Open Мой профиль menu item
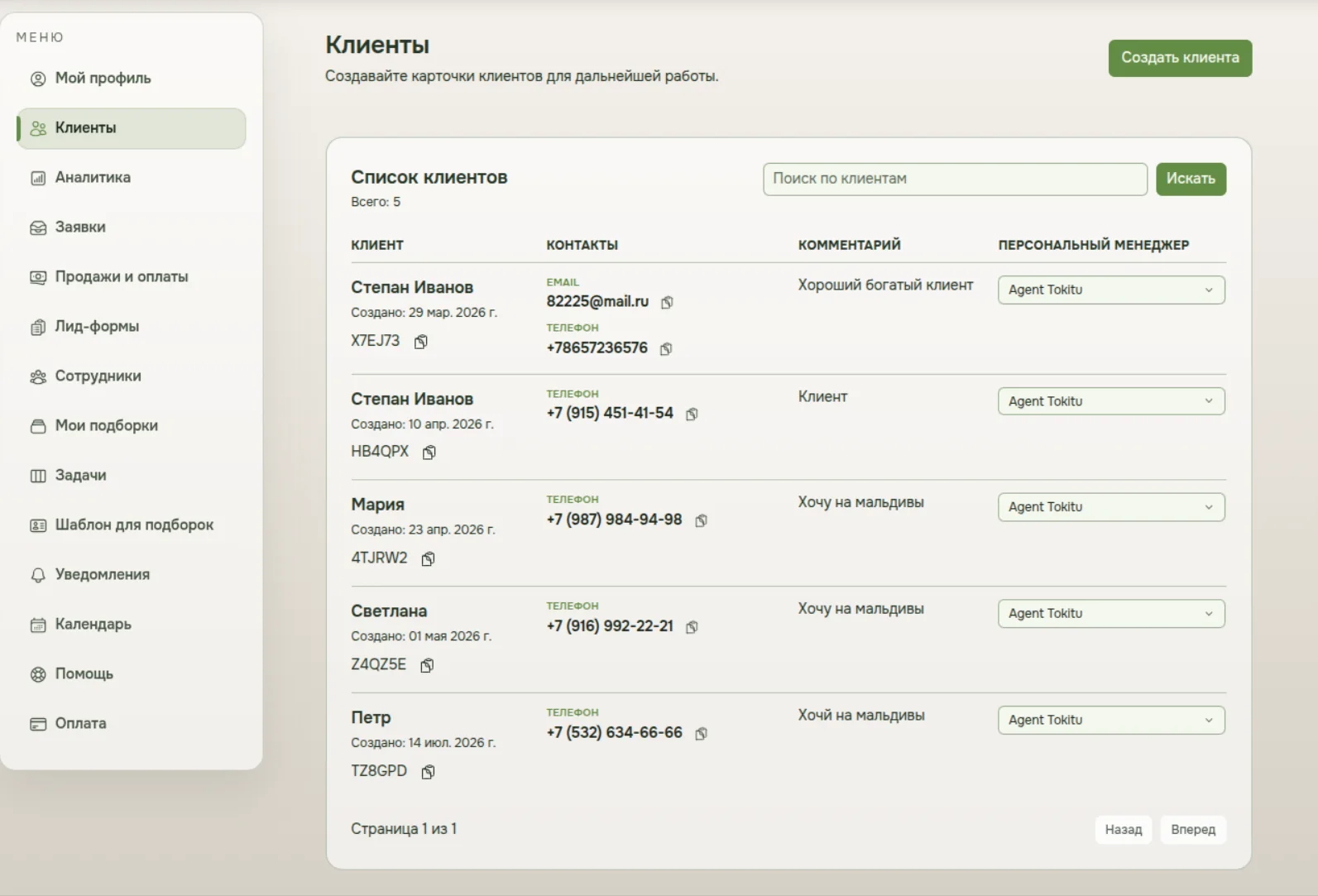This screenshot has height=896, width=1318. pyautogui.click(x=132, y=79)
